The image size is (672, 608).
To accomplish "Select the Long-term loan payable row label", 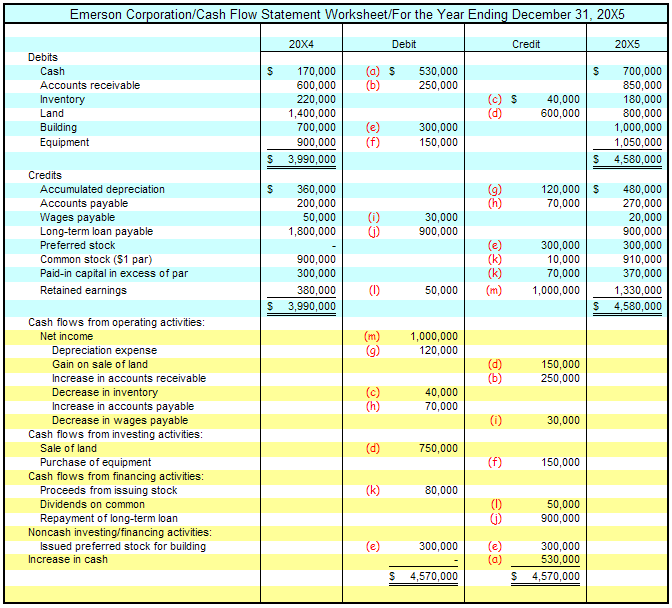I will tap(96, 231).
